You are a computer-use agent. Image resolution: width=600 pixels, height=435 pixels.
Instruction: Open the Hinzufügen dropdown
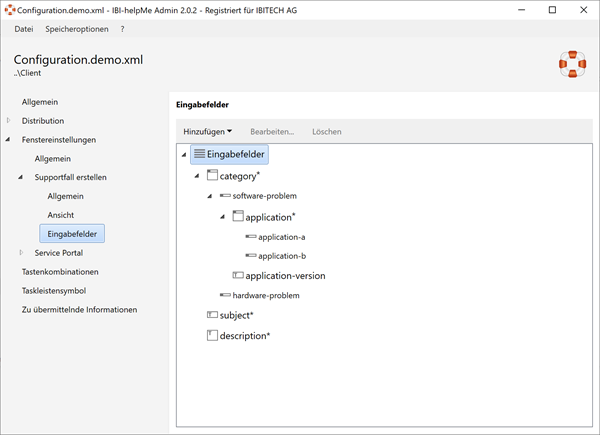(x=207, y=132)
